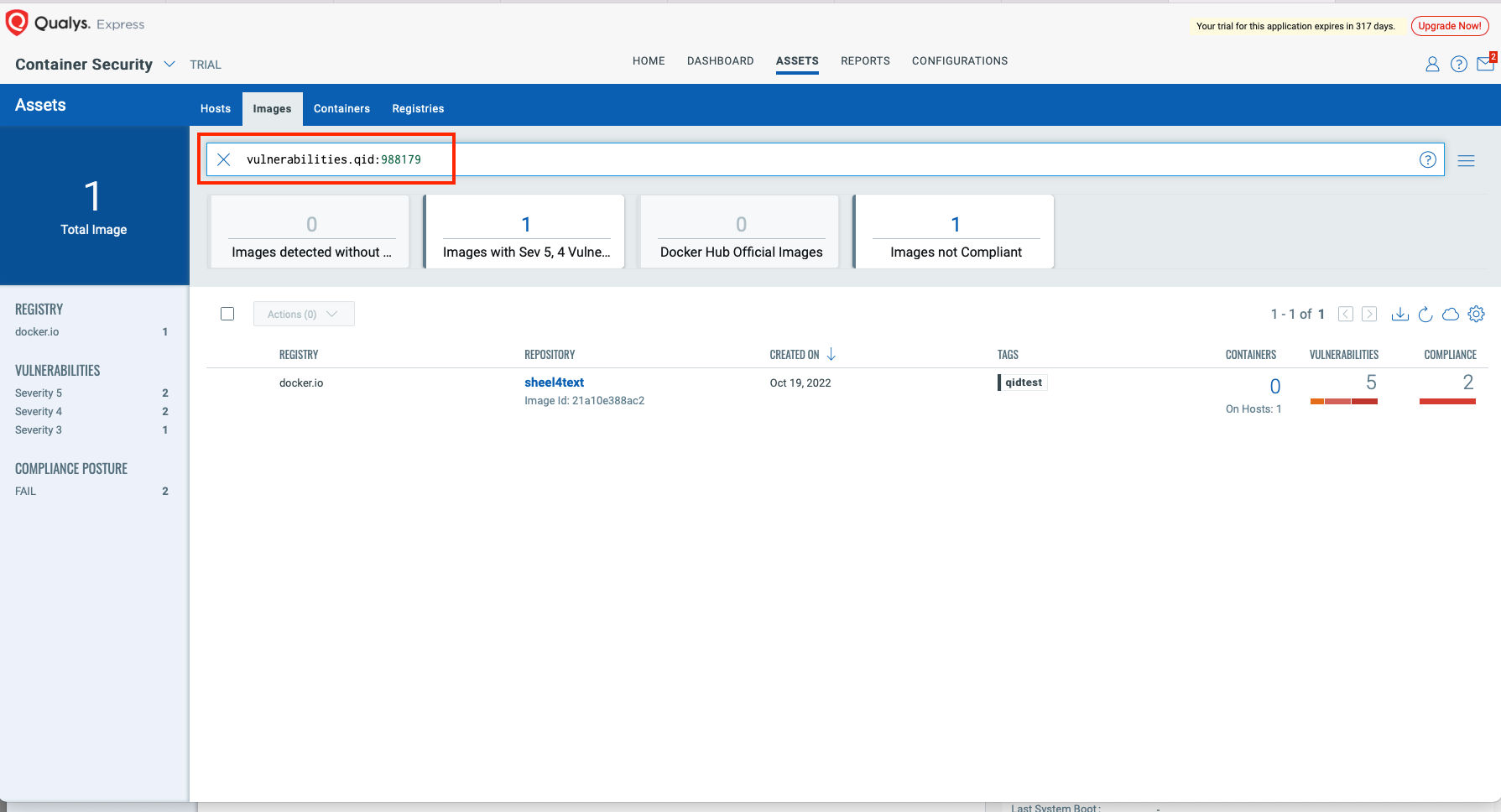Click the CONTAINERS column header
The image size is (1501, 812).
click(1251, 355)
